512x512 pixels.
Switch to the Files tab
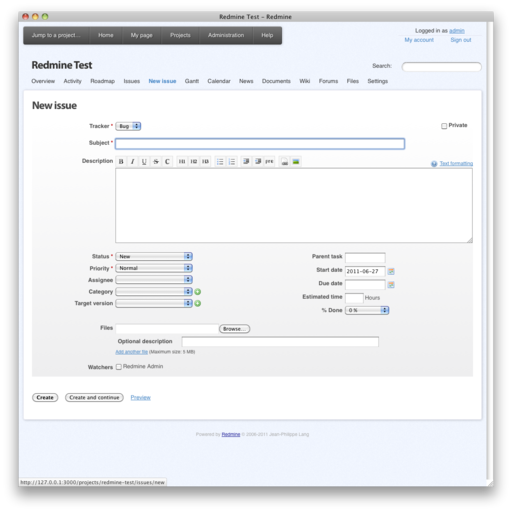[x=353, y=81]
